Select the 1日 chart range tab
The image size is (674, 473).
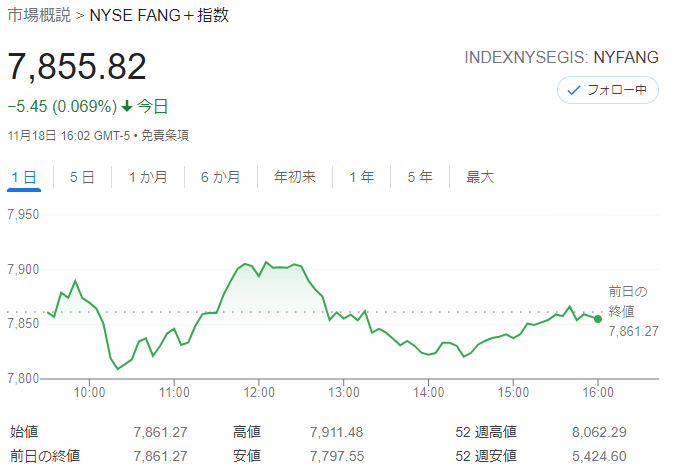click(24, 177)
